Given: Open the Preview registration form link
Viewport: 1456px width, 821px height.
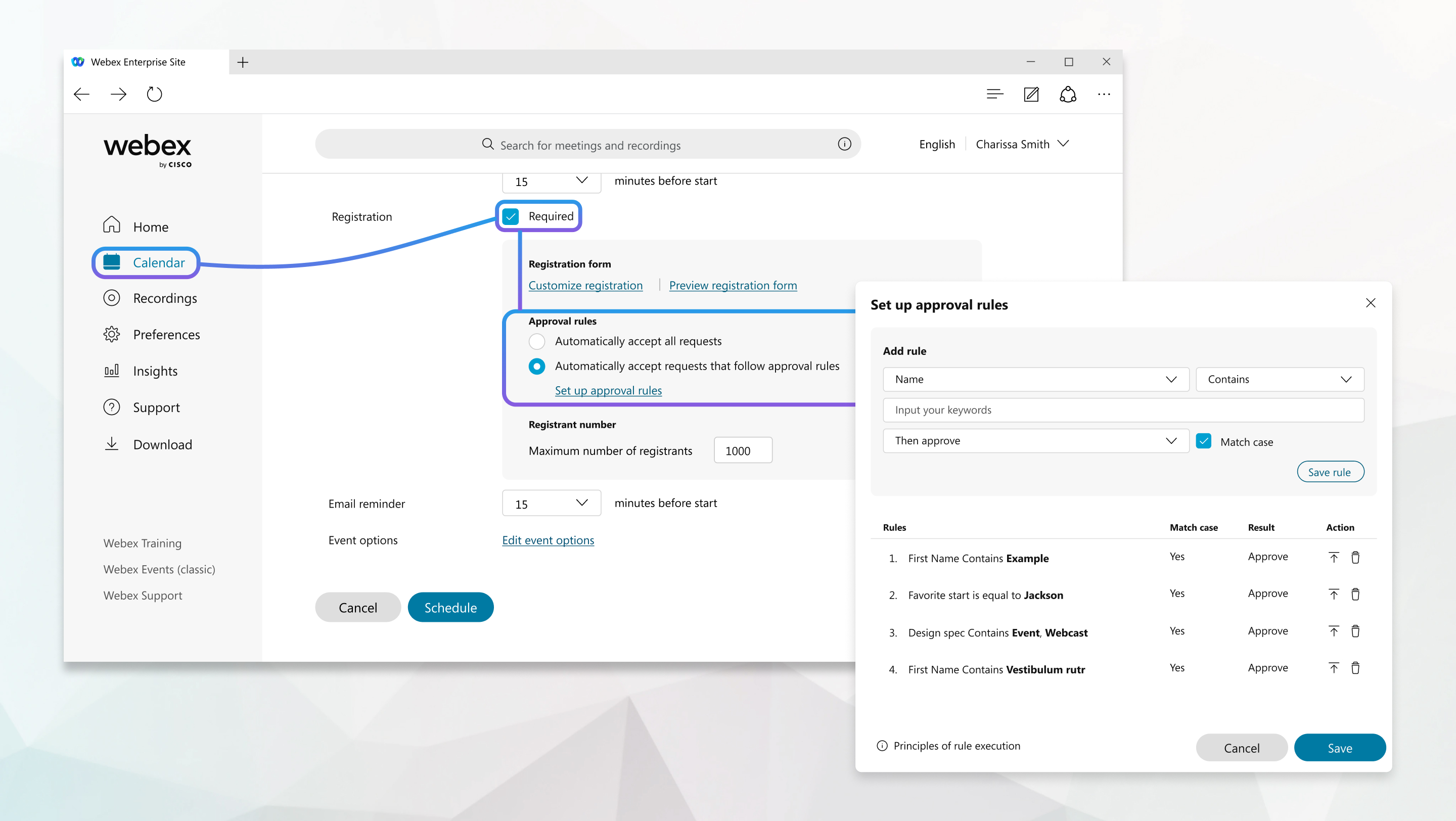Looking at the screenshot, I should (733, 285).
